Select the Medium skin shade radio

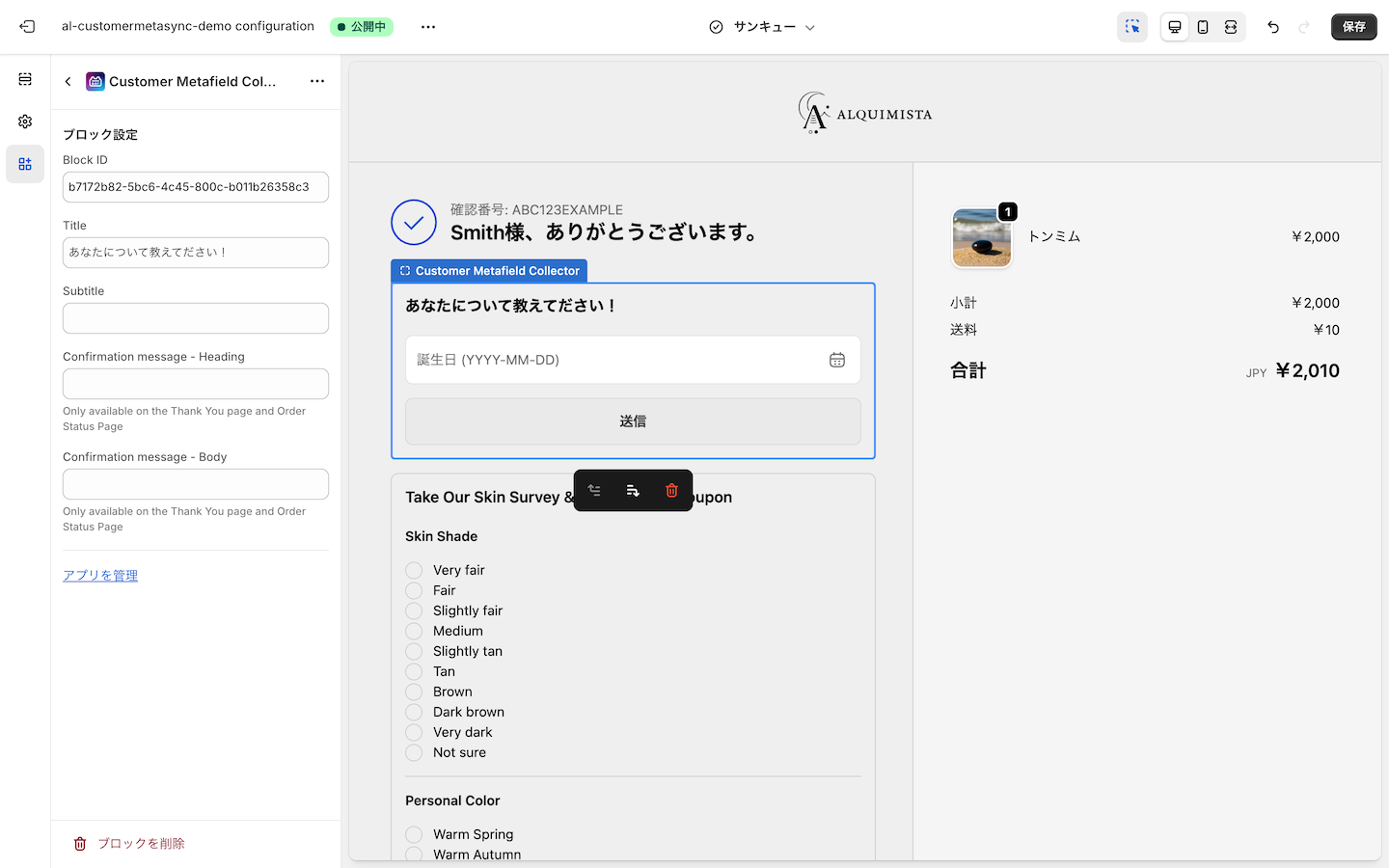[x=414, y=631]
